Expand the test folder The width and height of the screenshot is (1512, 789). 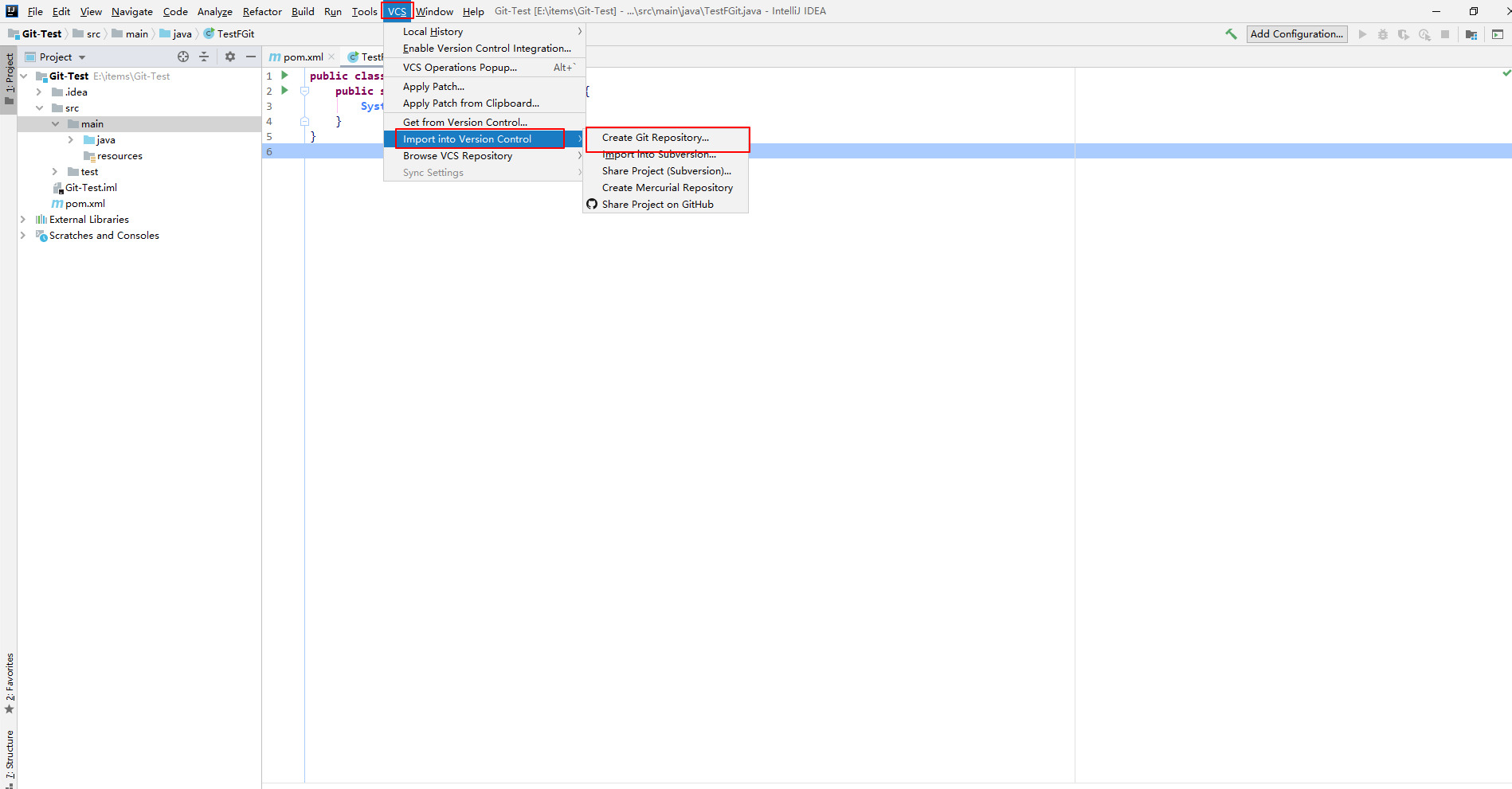click(x=55, y=172)
